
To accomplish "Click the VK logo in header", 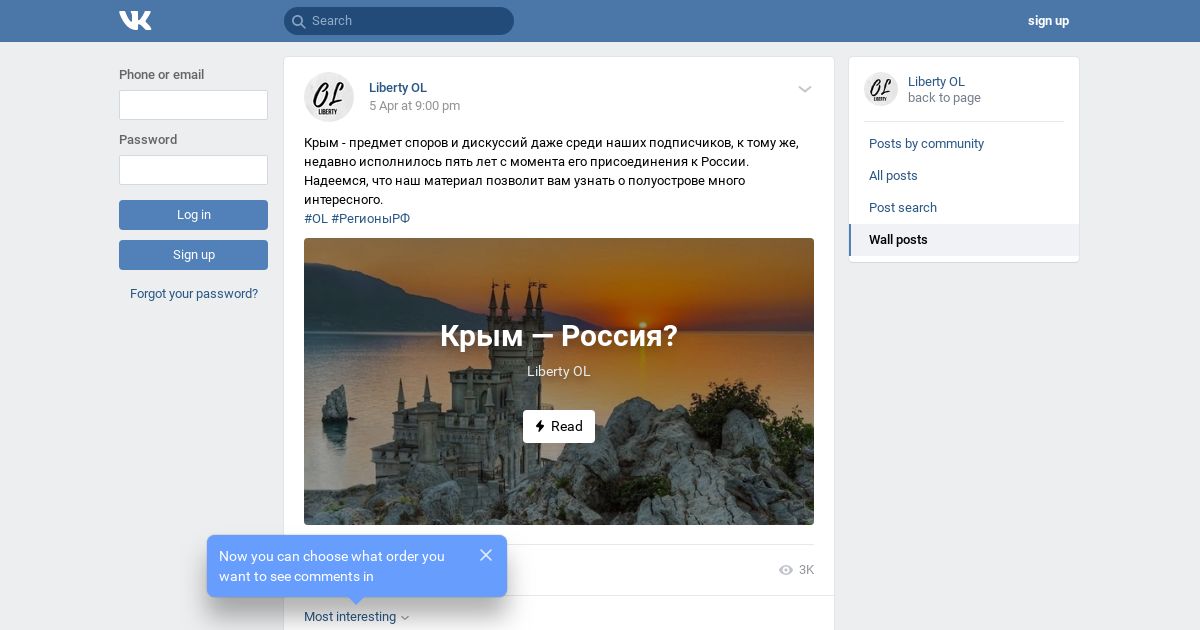I will pyautogui.click(x=135, y=20).
